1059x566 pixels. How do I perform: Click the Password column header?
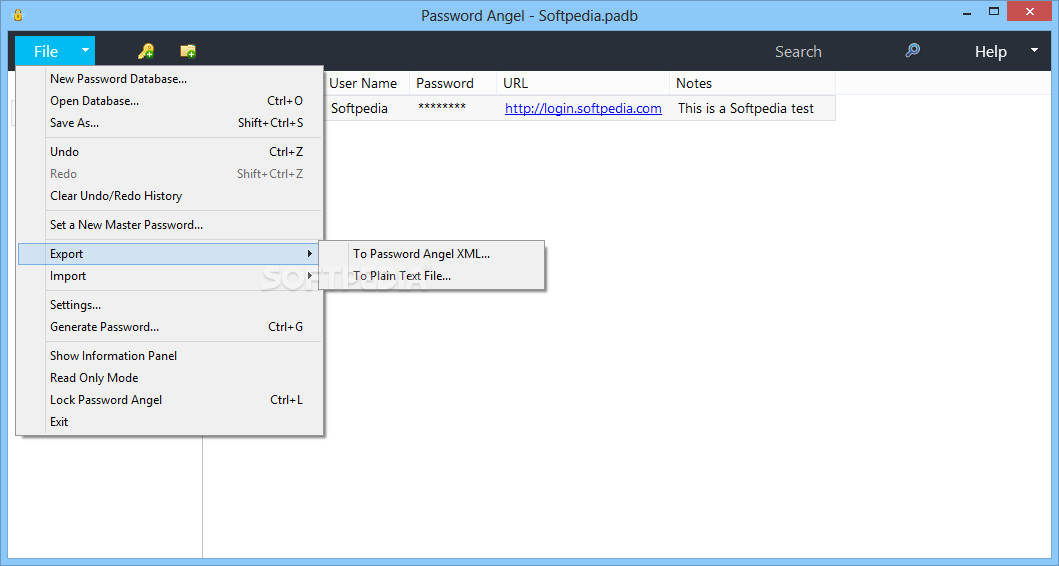click(453, 83)
